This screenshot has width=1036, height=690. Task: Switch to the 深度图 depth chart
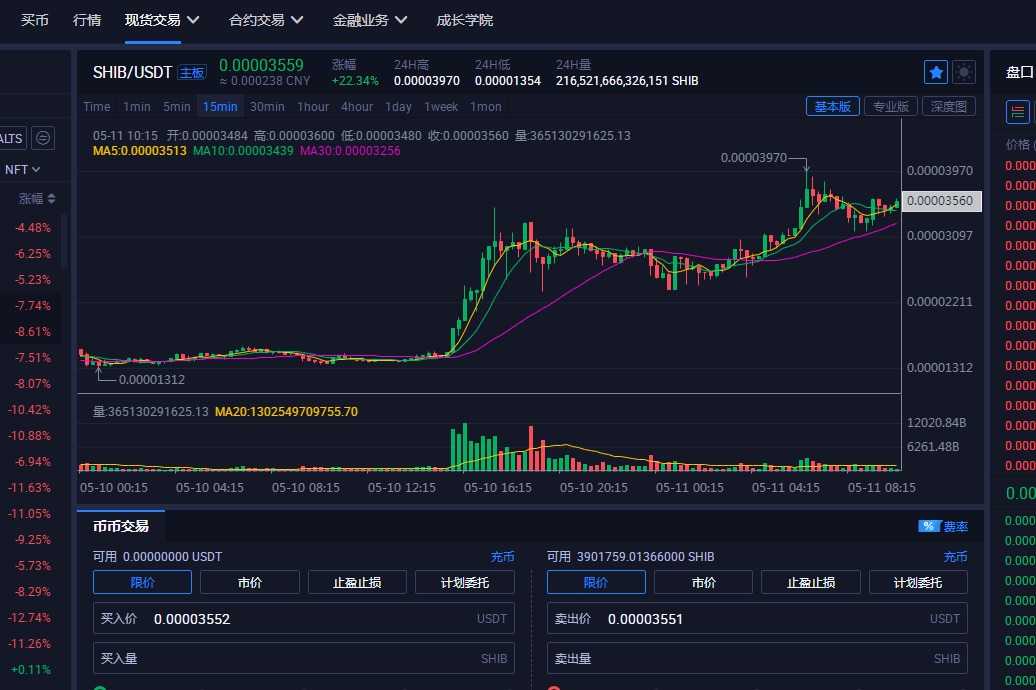pos(948,106)
